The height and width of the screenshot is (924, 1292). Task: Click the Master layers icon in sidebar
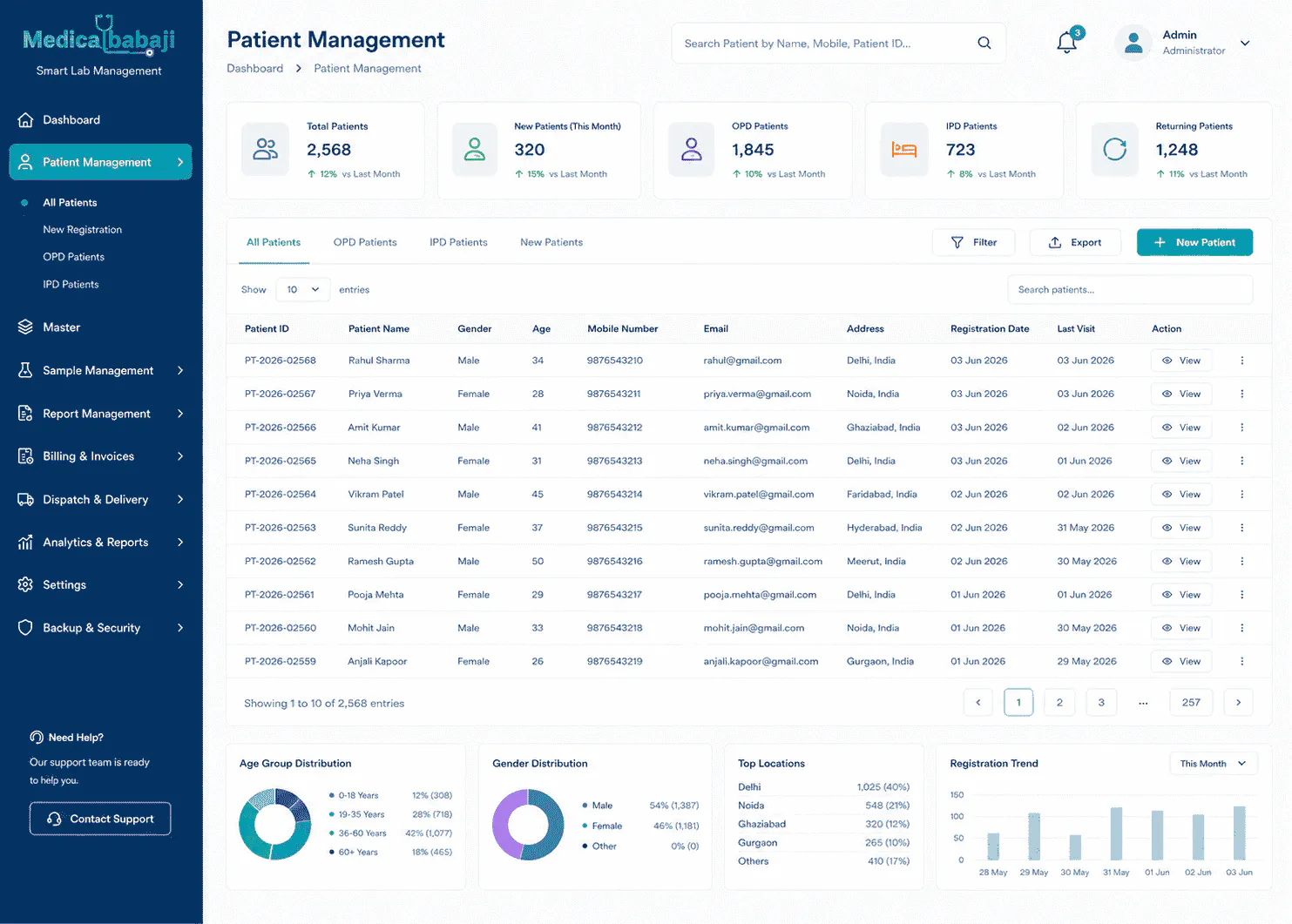pyautogui.click(x=25, y=327)
